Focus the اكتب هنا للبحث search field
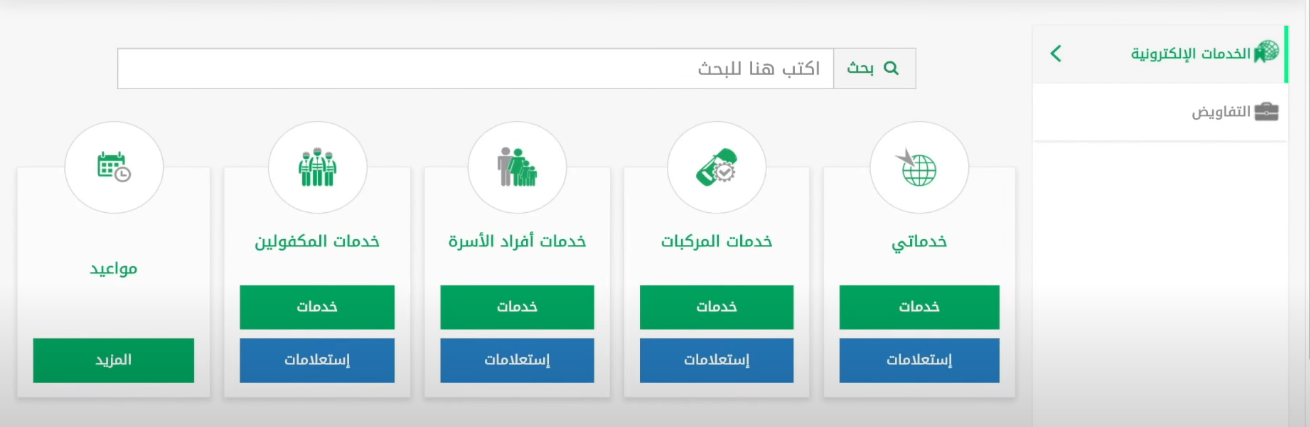 pos(476,68)
